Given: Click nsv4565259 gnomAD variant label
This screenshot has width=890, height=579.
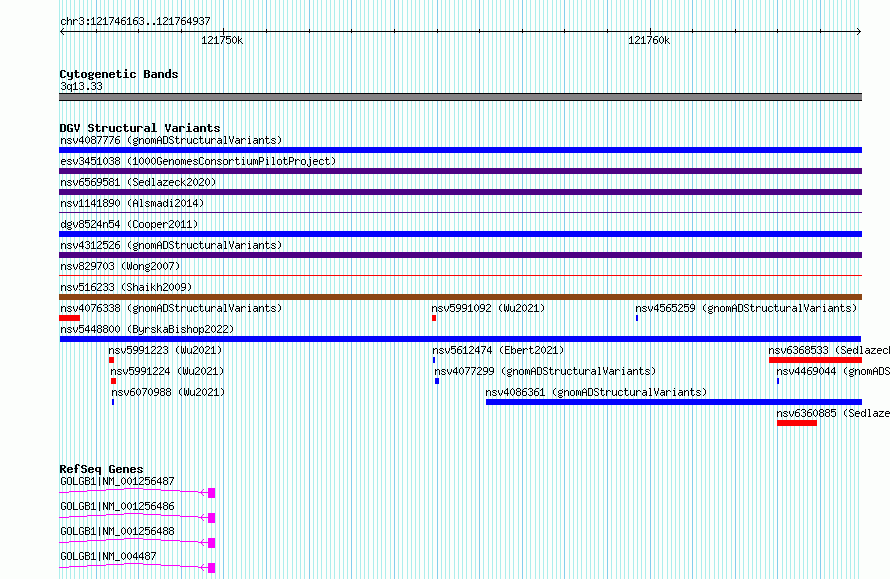Looking at the screenshot, I should click(x=746, y=308).
